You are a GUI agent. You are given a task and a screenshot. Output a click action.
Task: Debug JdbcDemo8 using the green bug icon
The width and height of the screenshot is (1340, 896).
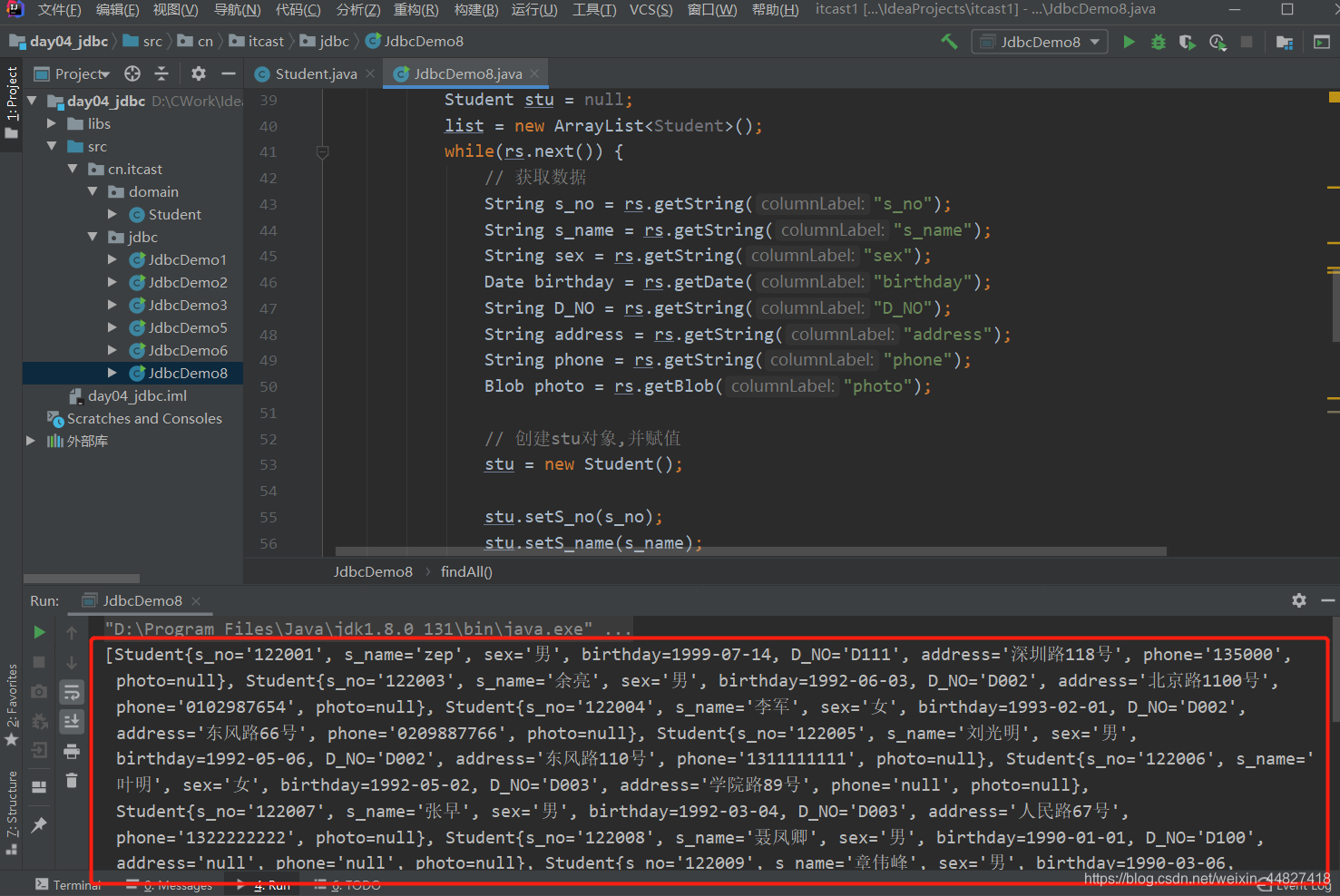[x=1159, y=42]
